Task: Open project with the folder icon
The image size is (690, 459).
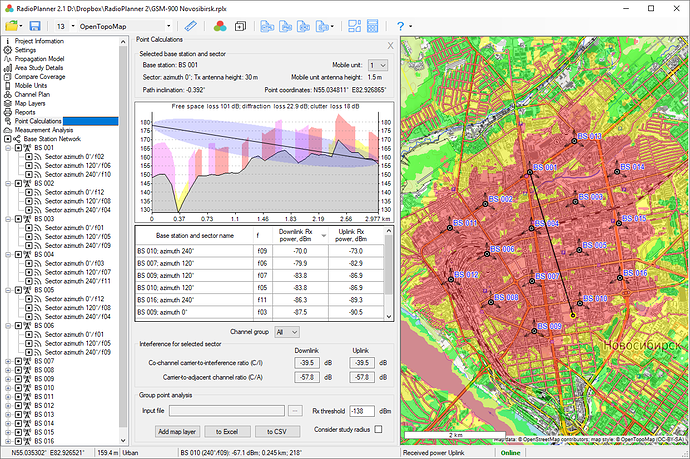Action: click(x=12, y=26)
